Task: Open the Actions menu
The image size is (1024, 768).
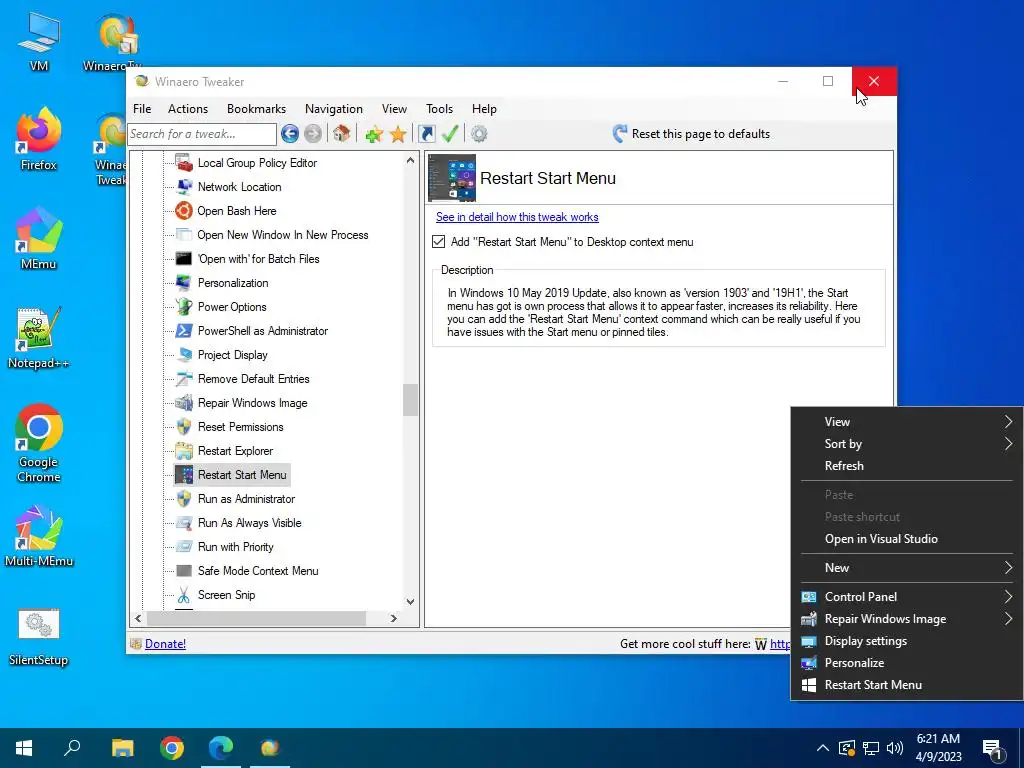Action: (188, 109)
